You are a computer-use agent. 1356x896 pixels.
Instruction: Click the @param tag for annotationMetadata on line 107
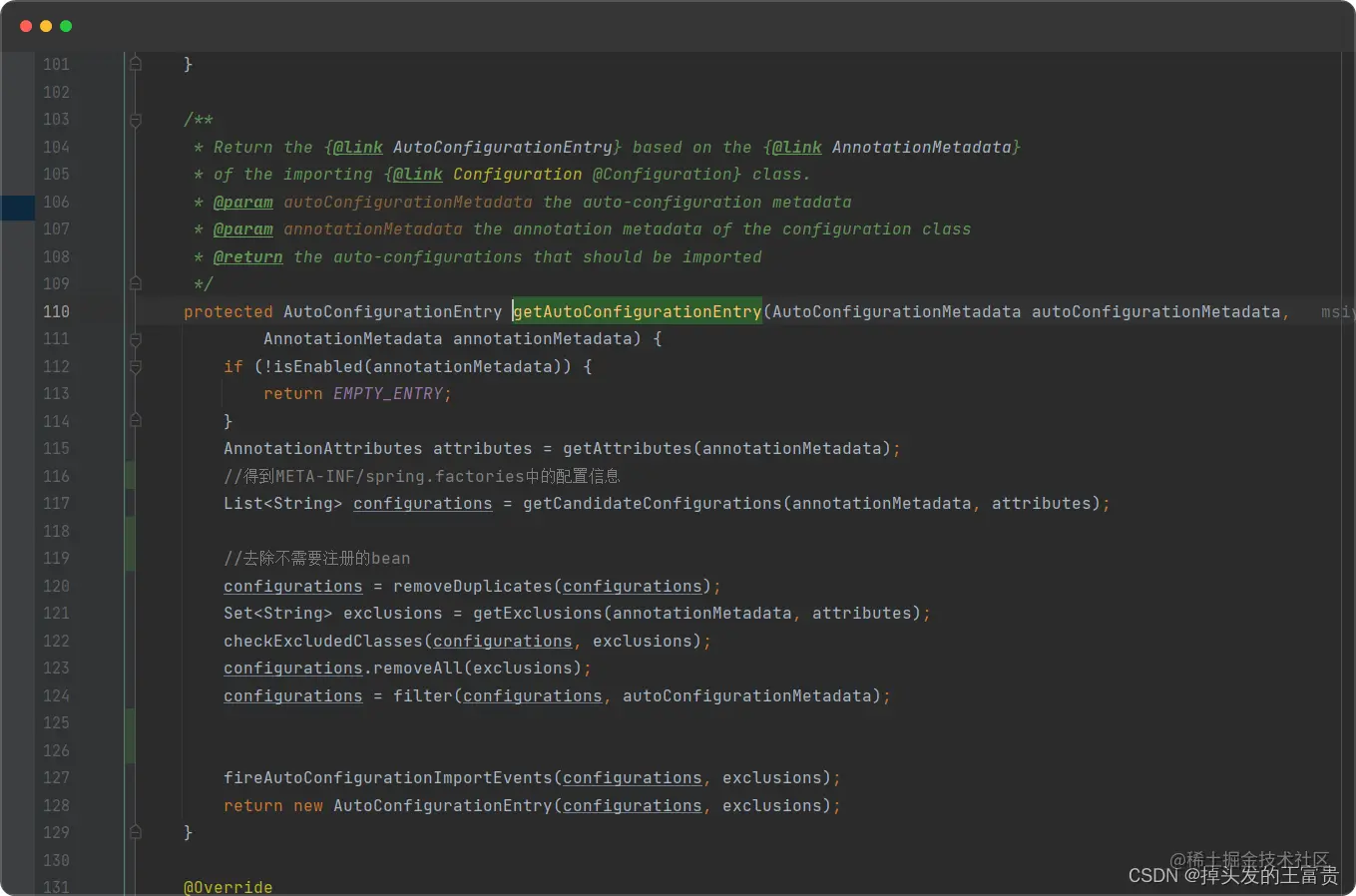point(243,229)
